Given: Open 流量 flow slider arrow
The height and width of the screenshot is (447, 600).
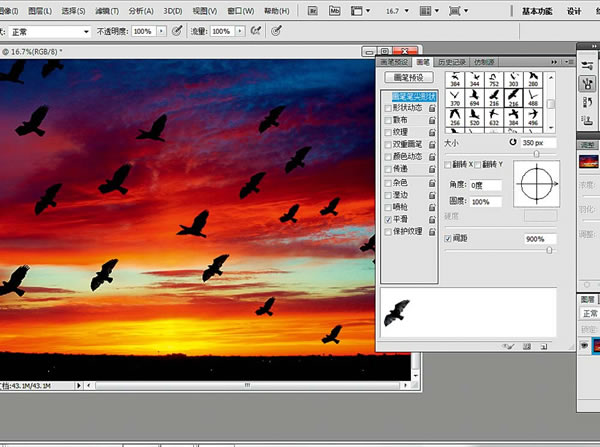Looking at the screenshot, I should pos(240,31).
